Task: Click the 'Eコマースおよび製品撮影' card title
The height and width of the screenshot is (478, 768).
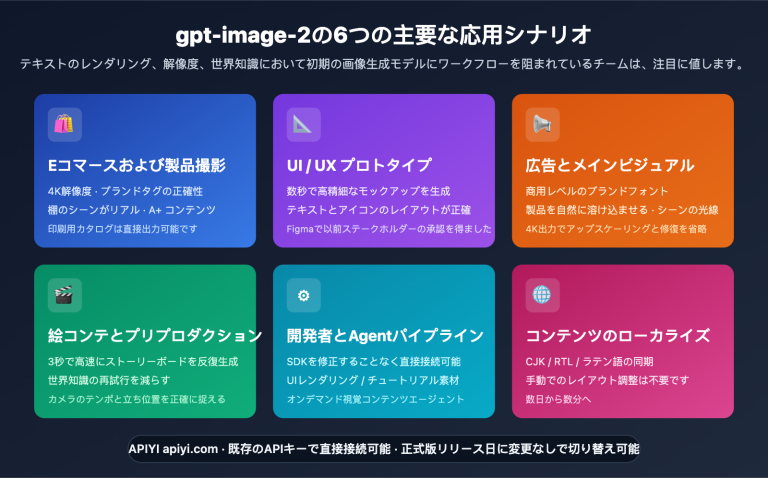Action: pos(137,166)
